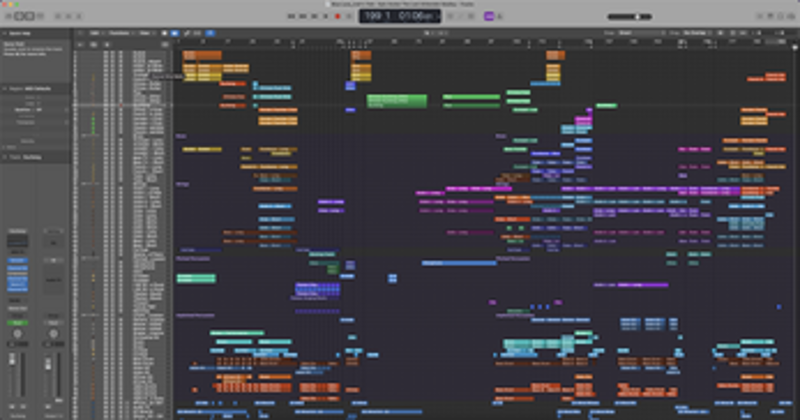Click the pan knob on left channel strip
This screenshot has height=420, width=800.
point(17,334)
